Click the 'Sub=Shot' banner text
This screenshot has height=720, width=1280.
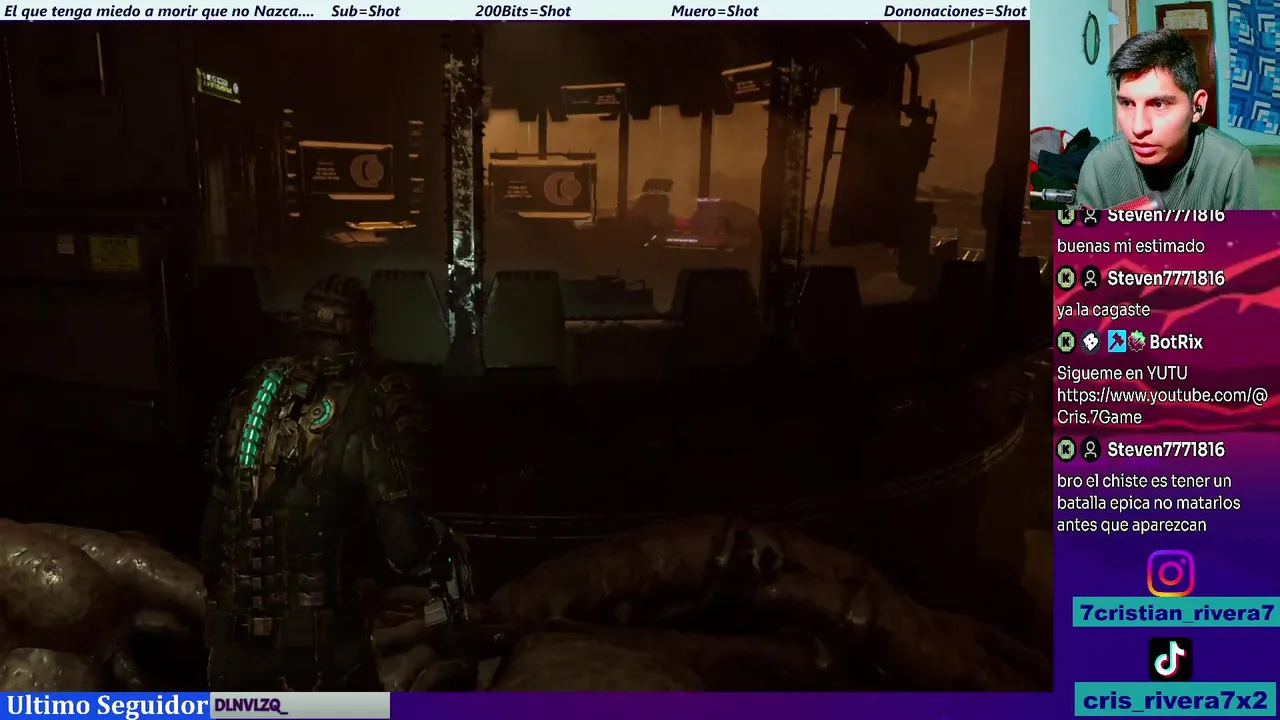tap(365, 11)
